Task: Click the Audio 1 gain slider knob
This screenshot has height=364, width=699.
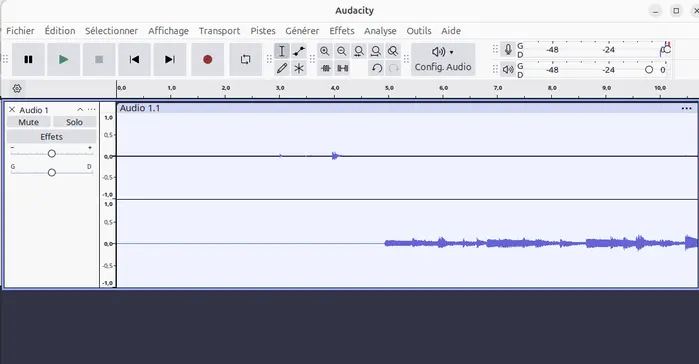Action: [52, 154]
